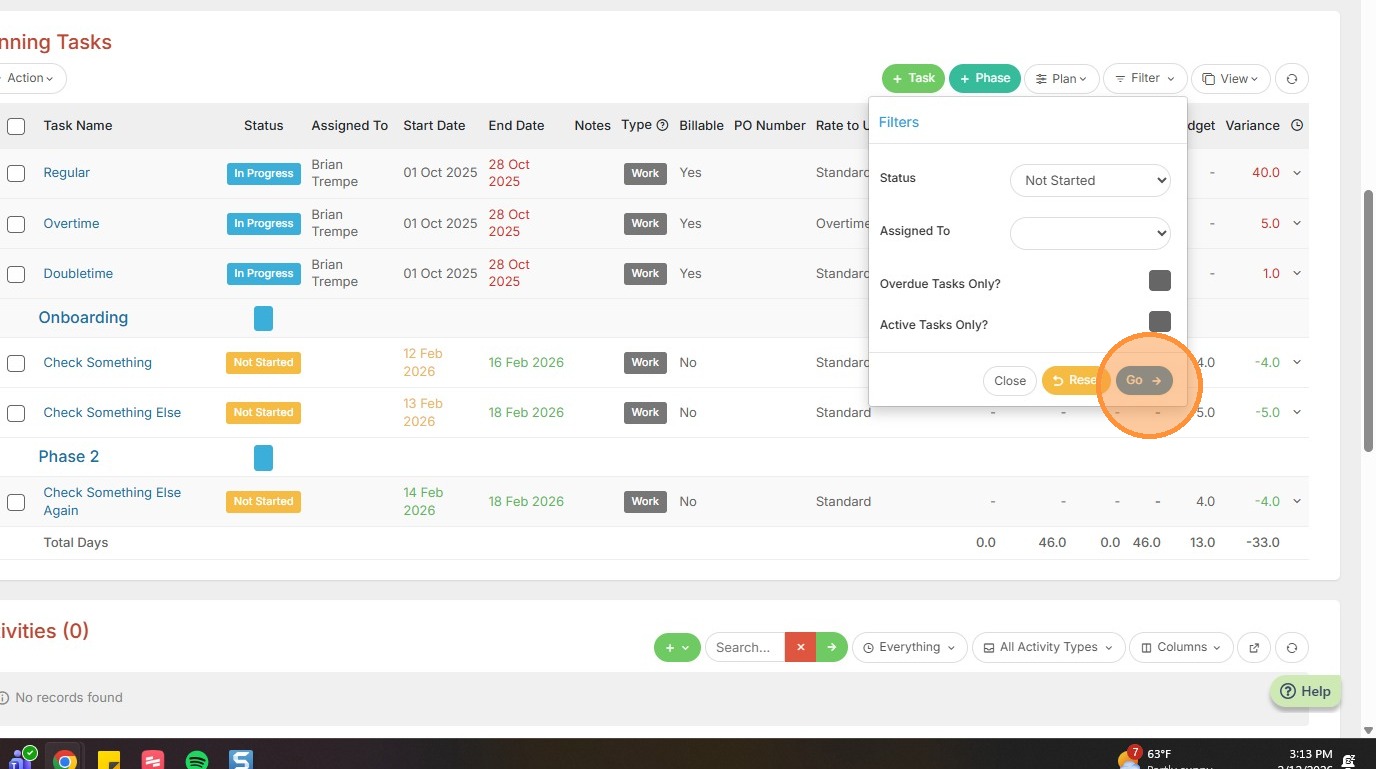1376x769 pixels.
Task: Open the activities export icon
Action: (x=1254, y=648)
